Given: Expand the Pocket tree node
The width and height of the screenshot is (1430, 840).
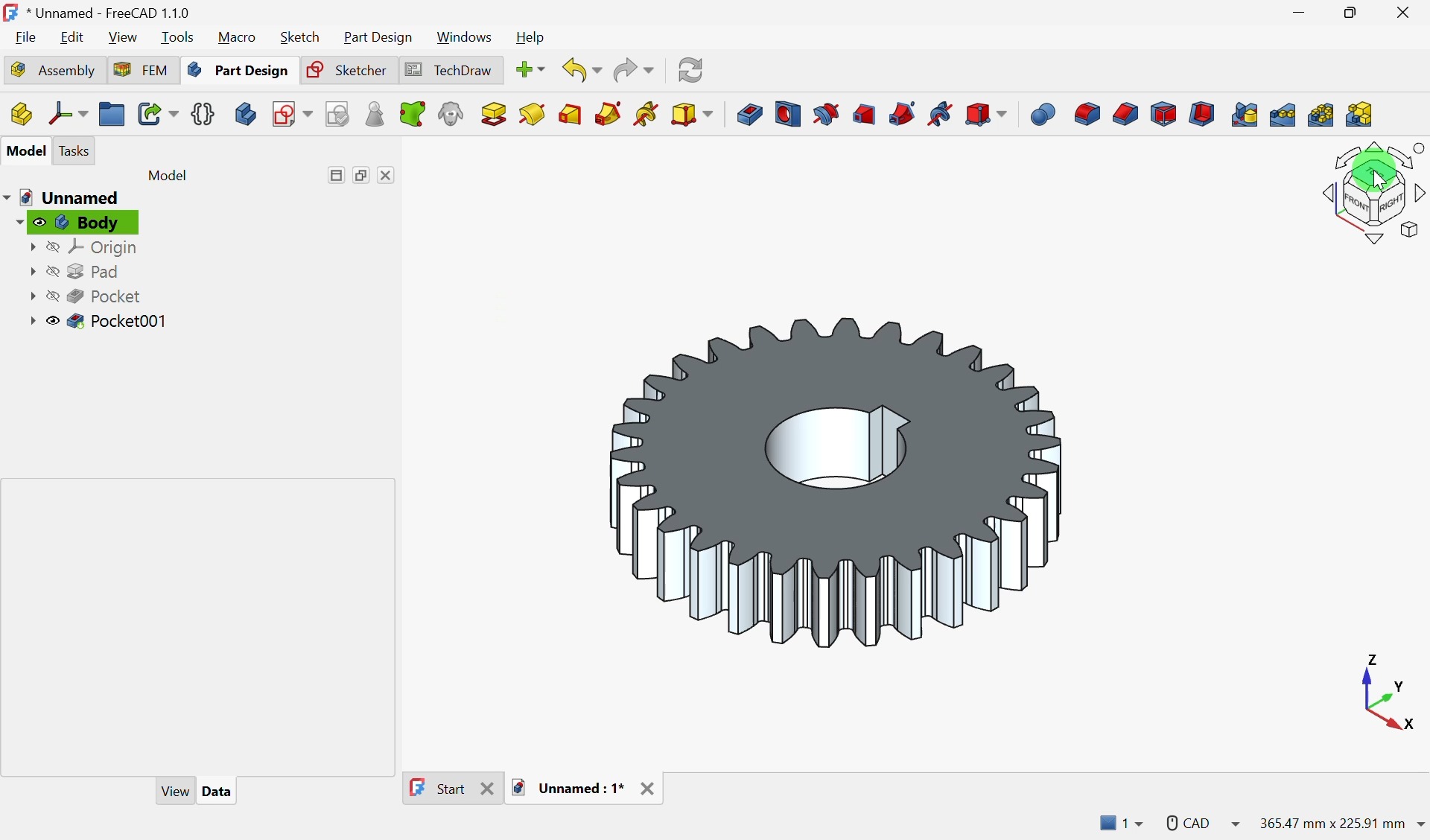Looking at the screenshot, I should click(33, 296).
